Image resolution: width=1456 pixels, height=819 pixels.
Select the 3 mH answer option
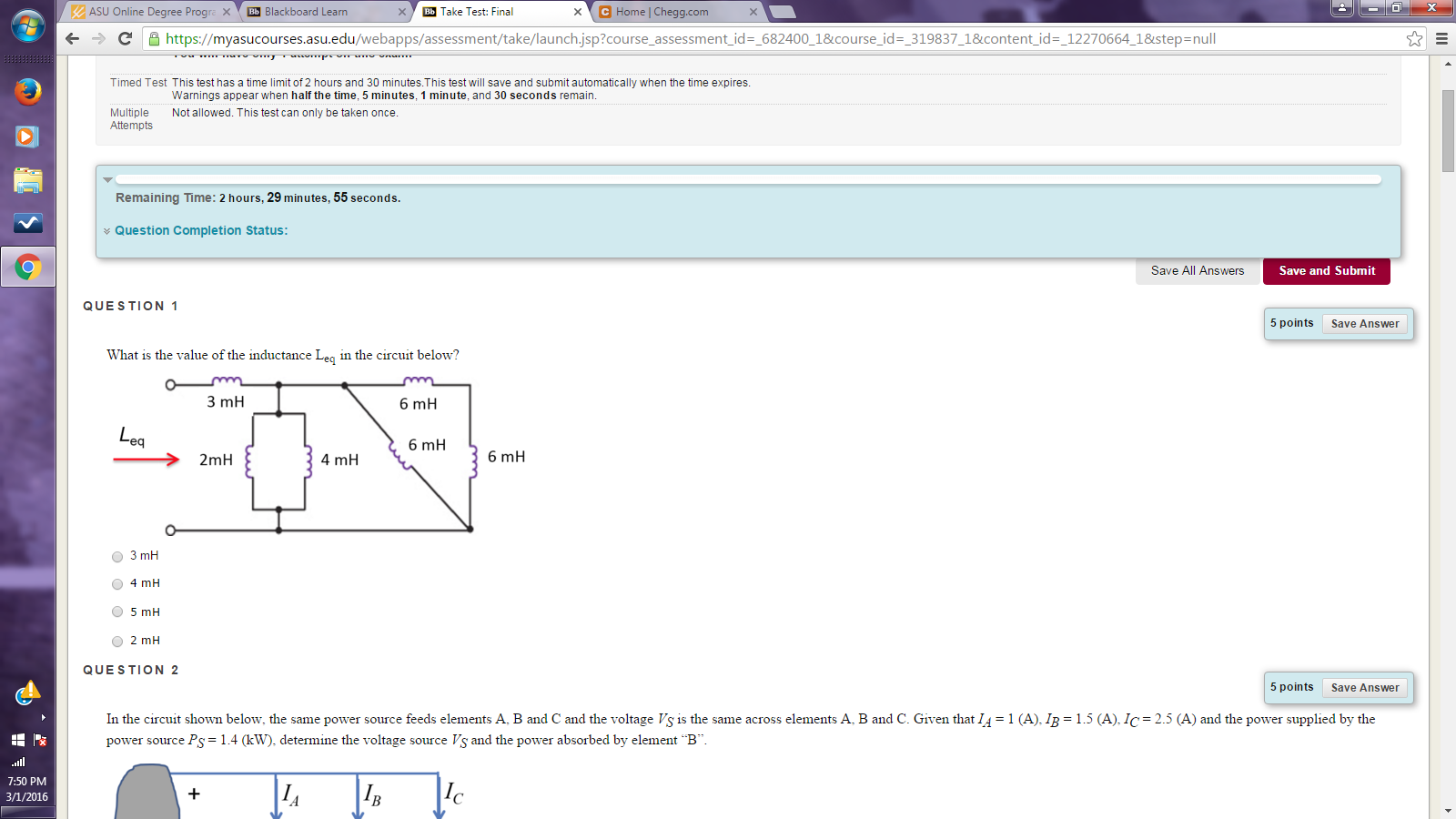[116, 556]
